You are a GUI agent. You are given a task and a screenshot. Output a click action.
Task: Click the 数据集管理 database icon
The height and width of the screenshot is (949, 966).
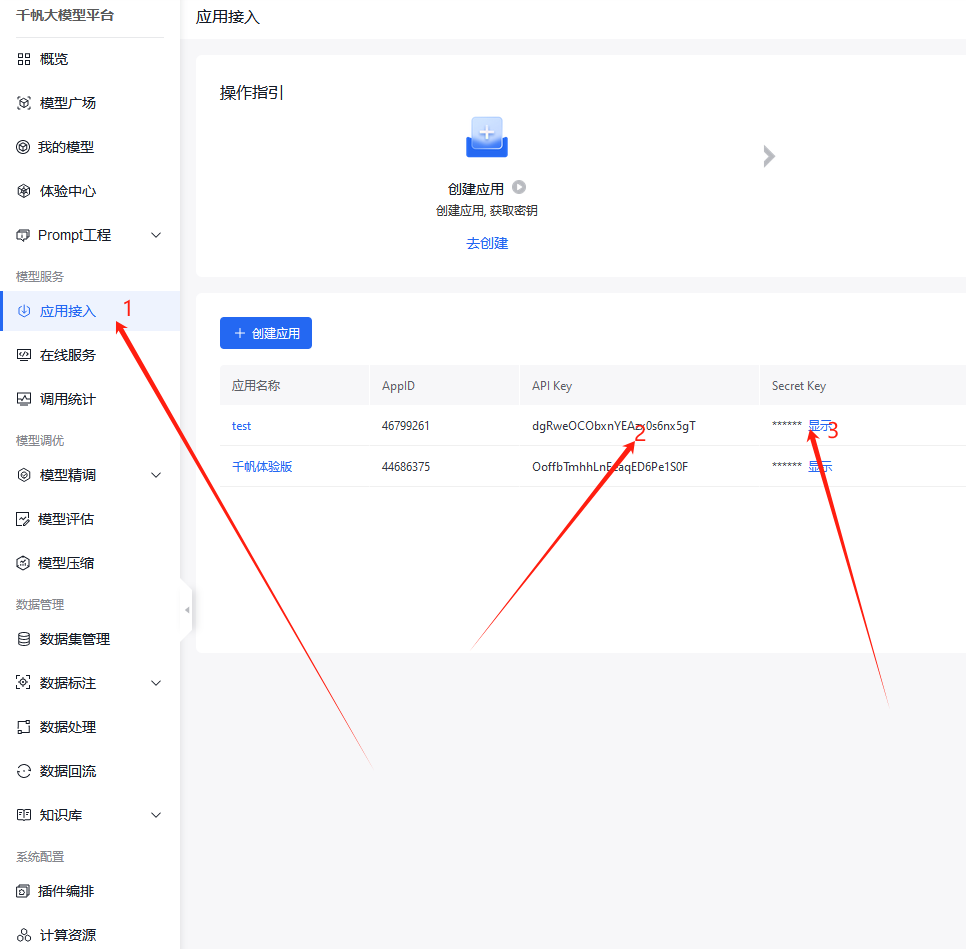pos(24,639)
